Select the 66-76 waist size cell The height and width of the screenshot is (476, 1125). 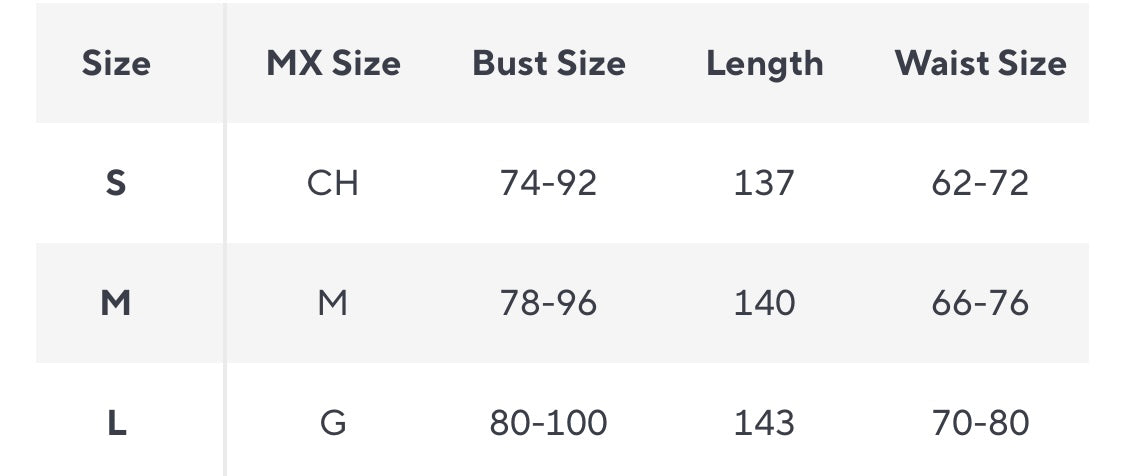(x=980, y=303)
